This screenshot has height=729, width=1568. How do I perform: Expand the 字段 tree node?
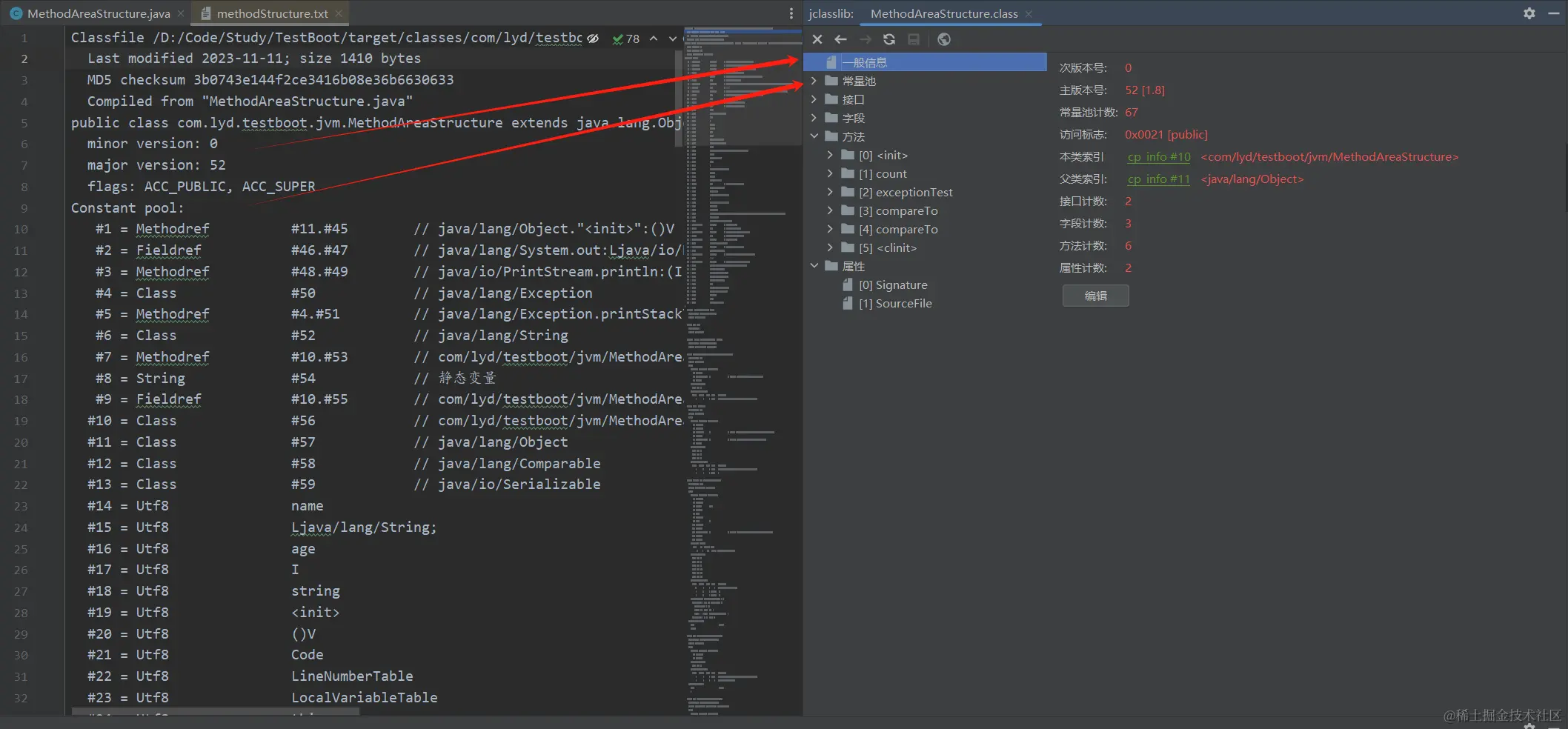pos(814,118)
